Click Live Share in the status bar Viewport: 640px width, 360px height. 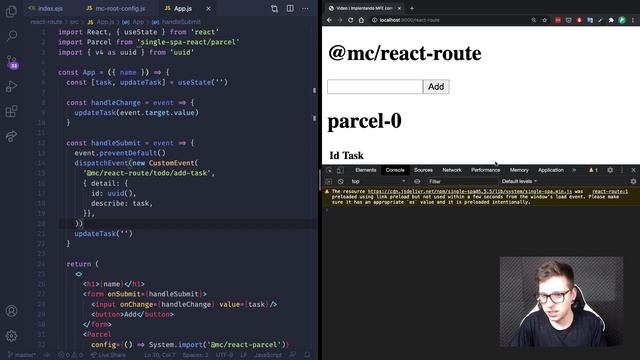click(108, 355)
